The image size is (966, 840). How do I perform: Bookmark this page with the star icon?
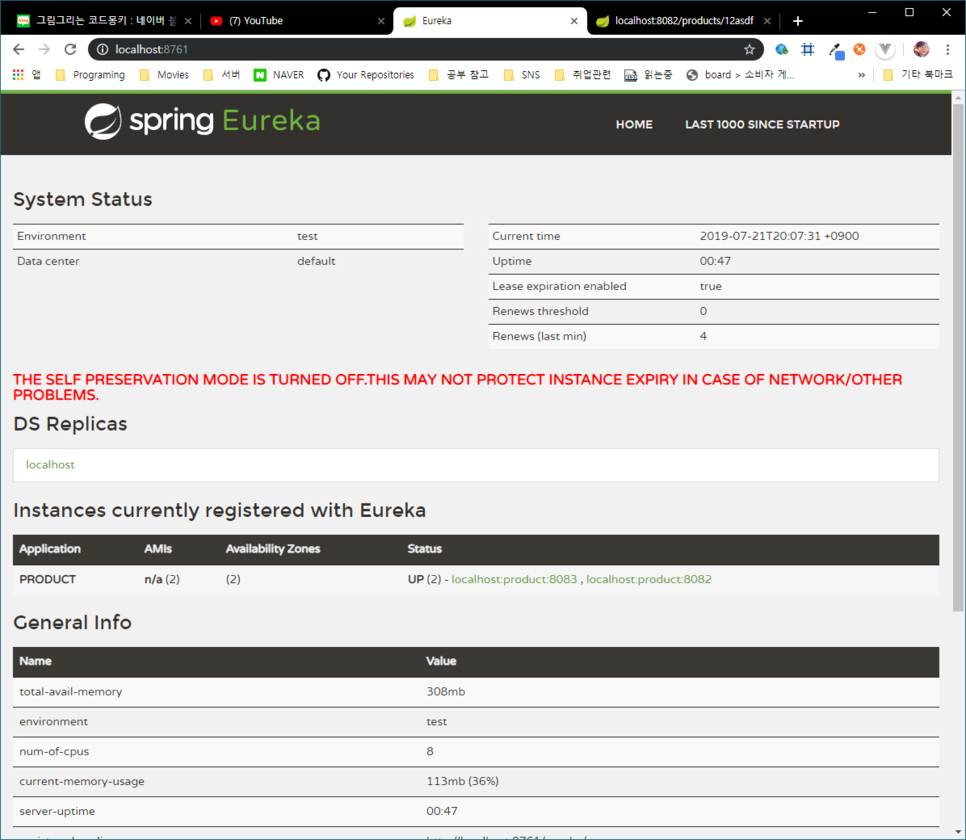point(749,49)
